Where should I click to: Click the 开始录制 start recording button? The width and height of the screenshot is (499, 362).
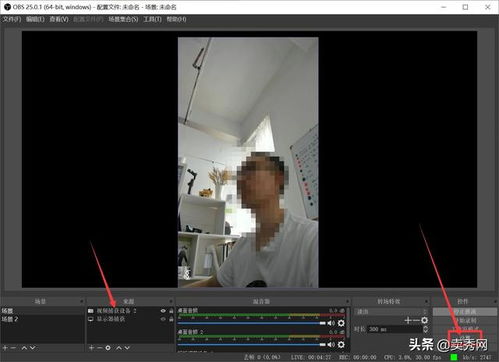[465, 320]
